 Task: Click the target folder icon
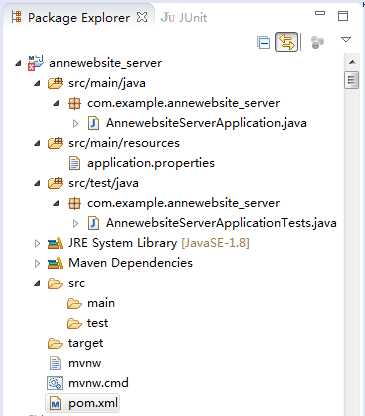(x=55, y=343)
